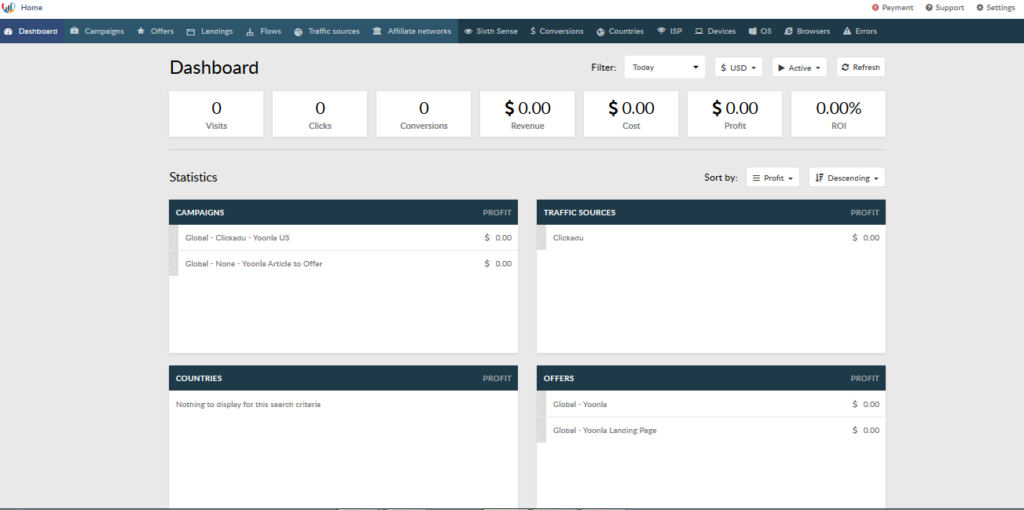Click the ISP wifi icon

[x=661, y=31]
